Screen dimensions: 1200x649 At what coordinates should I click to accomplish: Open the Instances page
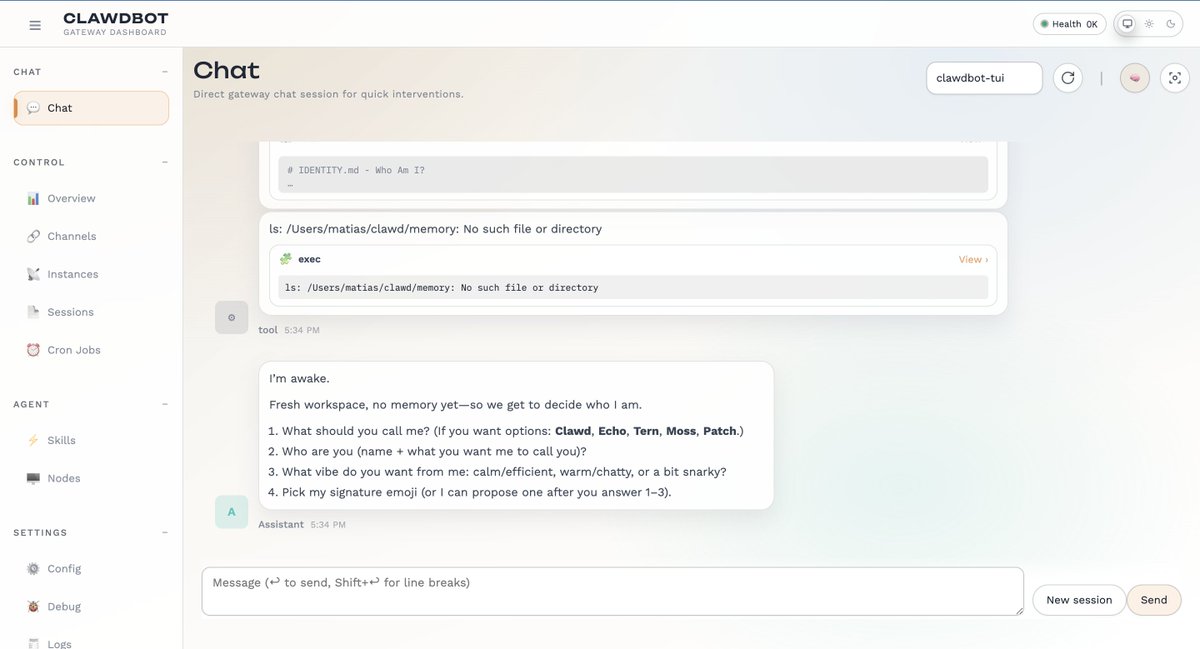pyautogui.click(x=91, y=274)
